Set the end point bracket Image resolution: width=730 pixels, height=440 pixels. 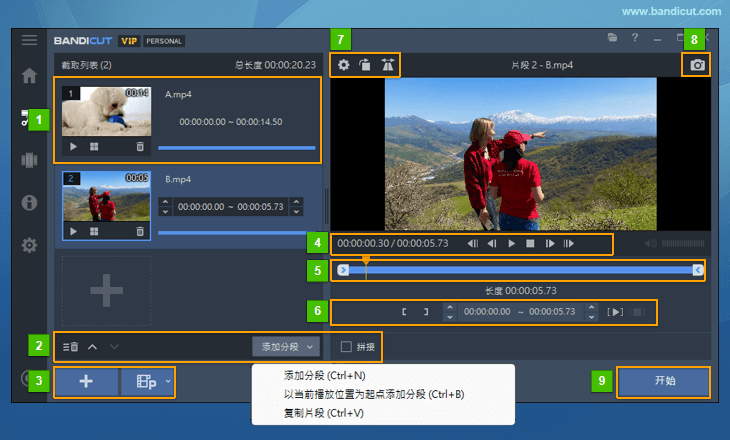pos(426,311)
